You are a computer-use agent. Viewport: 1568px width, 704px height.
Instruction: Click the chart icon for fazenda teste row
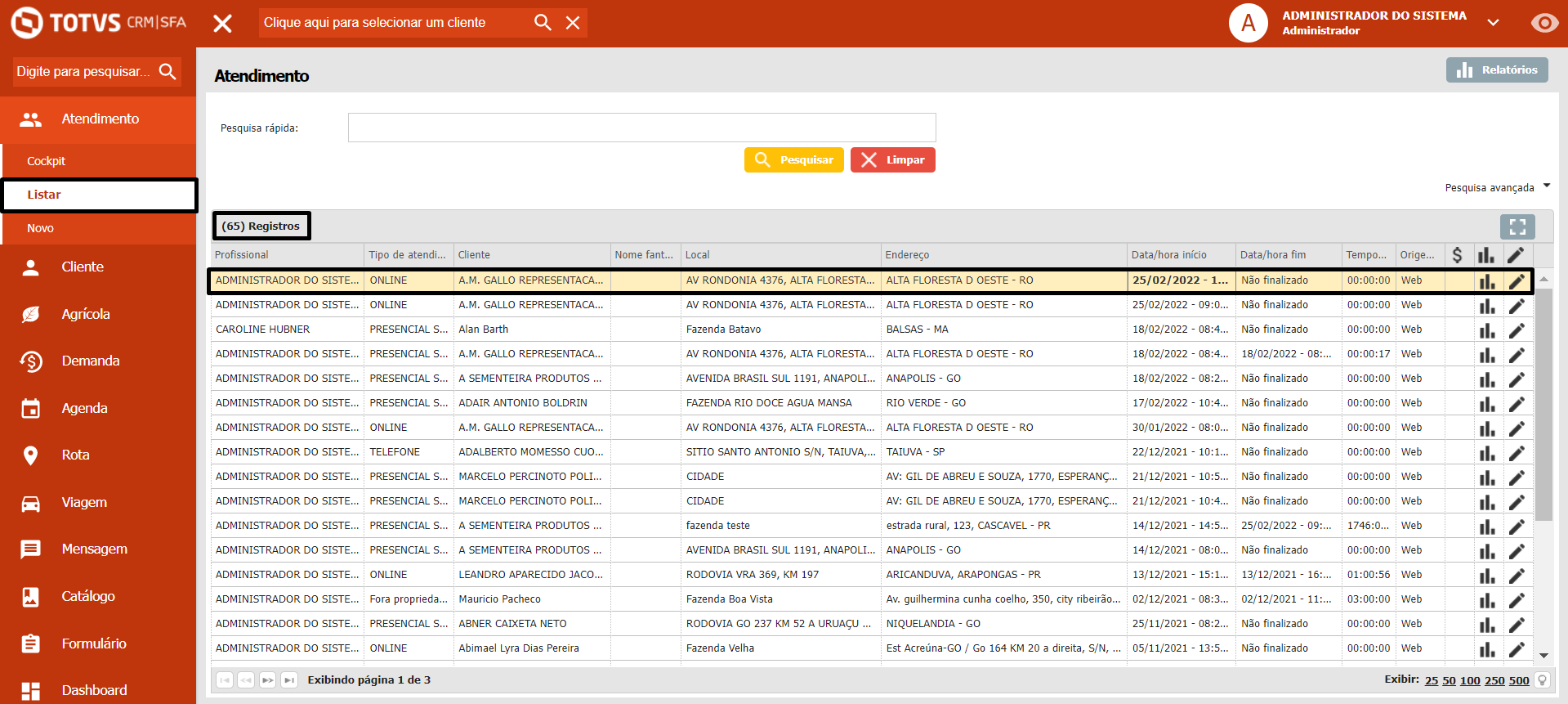(x=1486, y=527)
